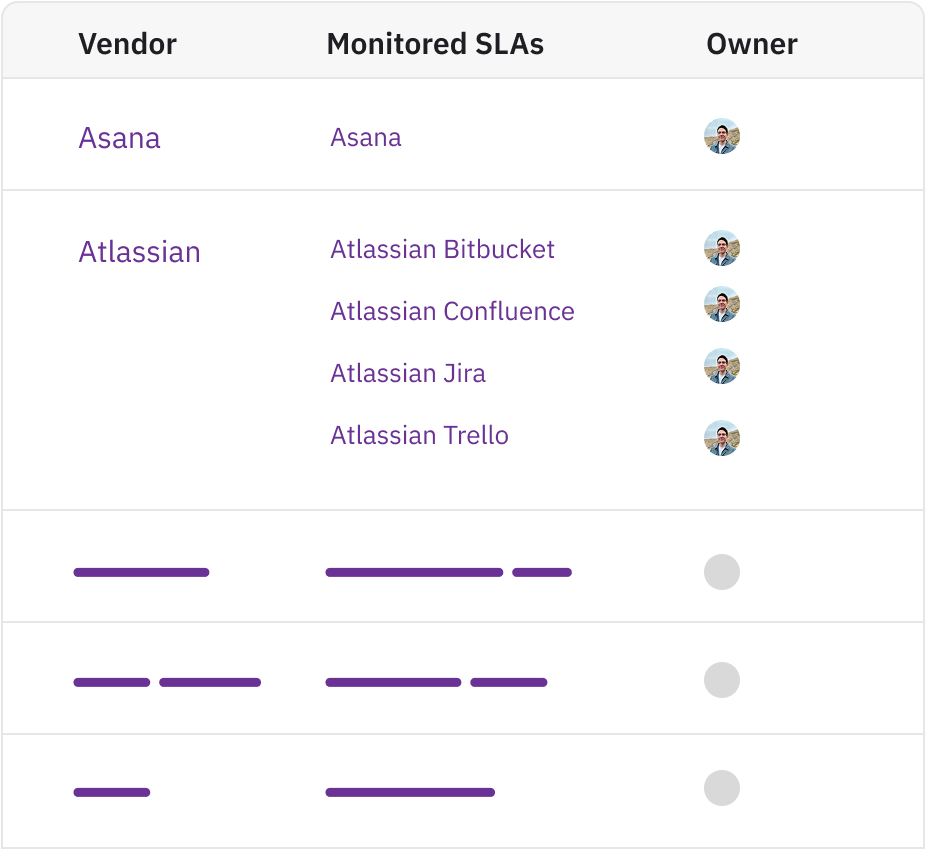Sort by the Vendor column header

127,44
